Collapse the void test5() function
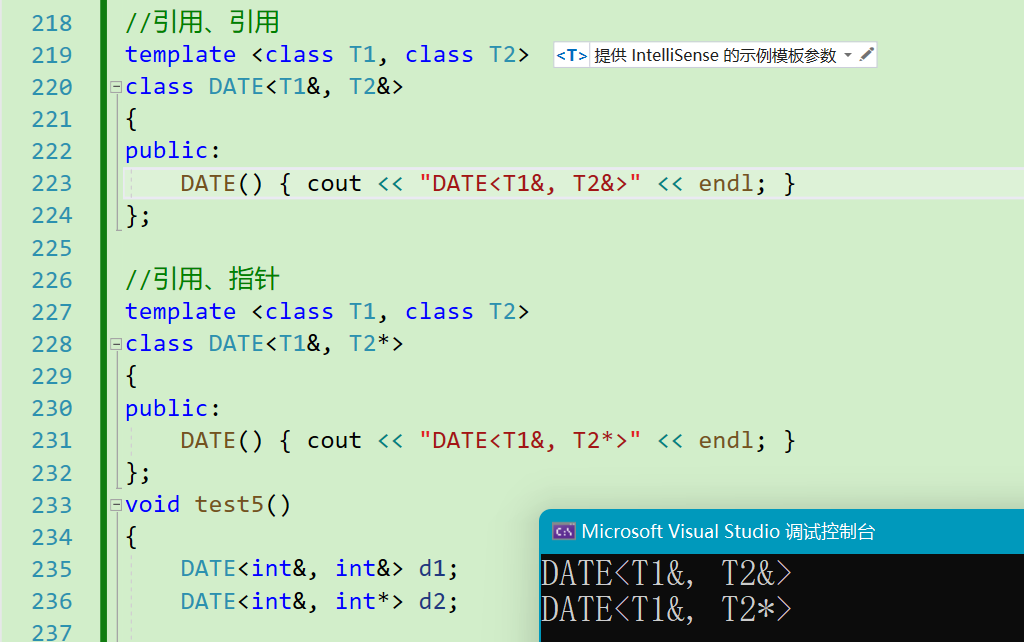Viewport: 1024px width, 642px height. [x=116, y=505]
